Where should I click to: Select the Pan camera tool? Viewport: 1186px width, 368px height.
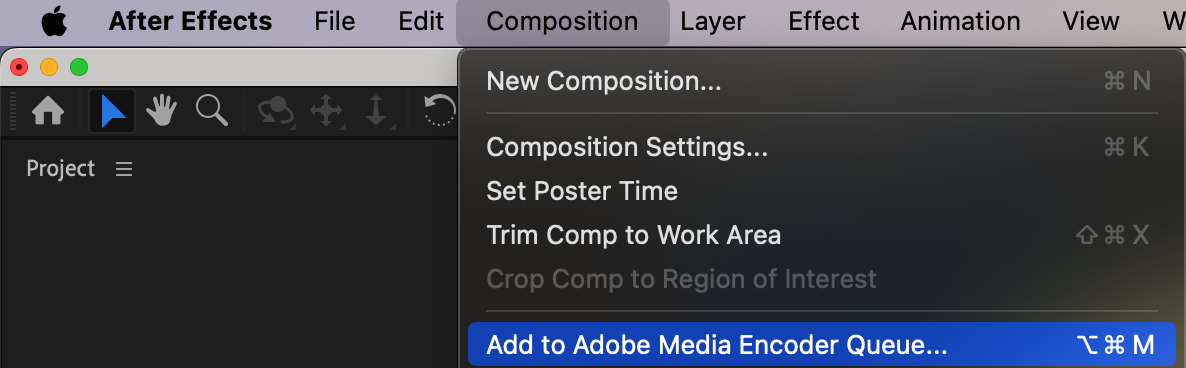tap(326, 112)
